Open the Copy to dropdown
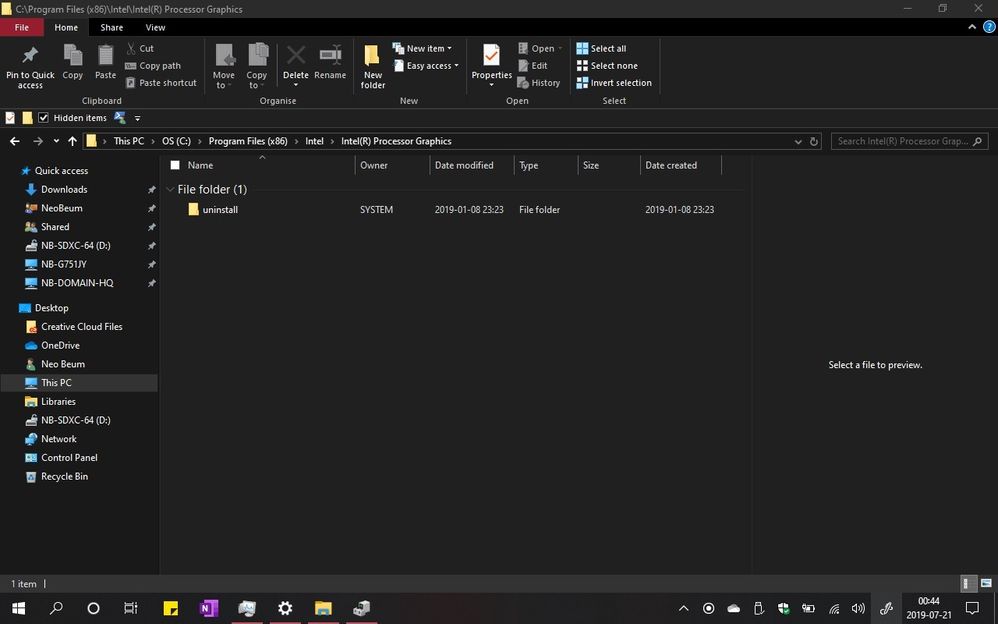Viewport: 998px width, 624px height. (x=257, y=66)
